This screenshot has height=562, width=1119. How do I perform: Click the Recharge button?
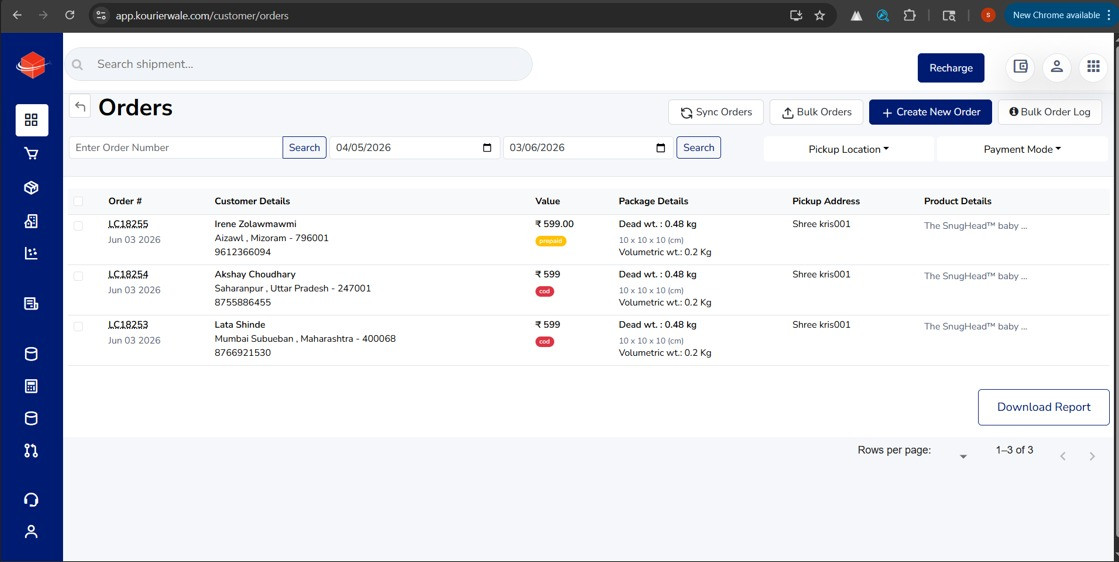click(951, 68)
